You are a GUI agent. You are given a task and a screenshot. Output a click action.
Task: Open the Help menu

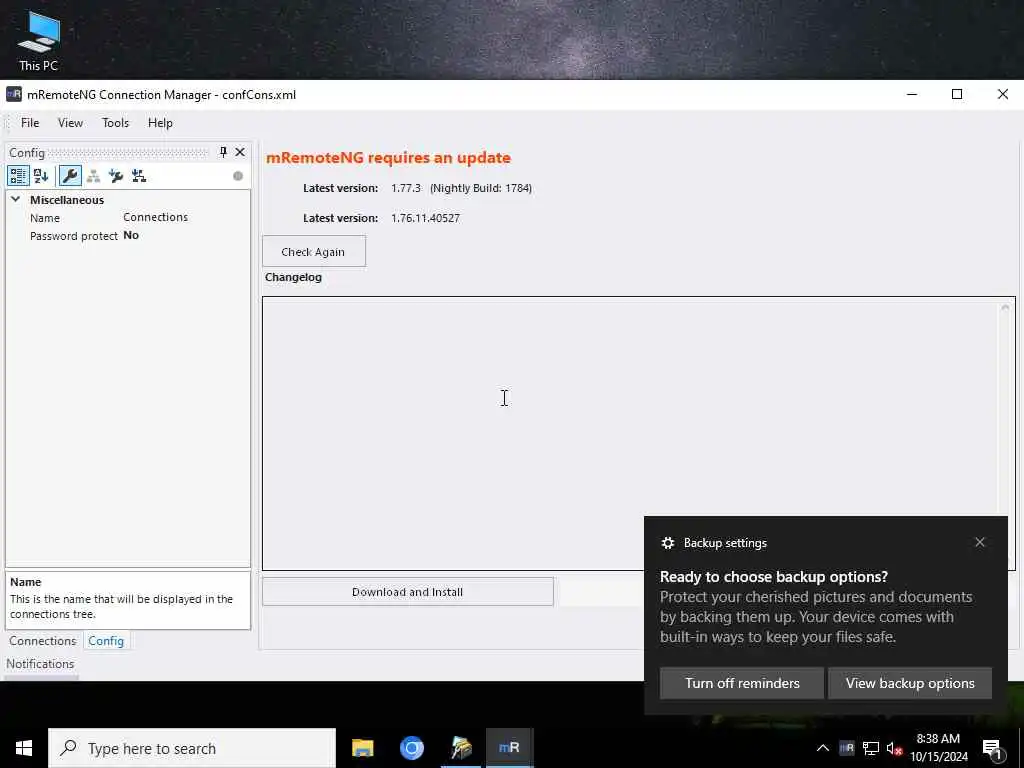pyautogui.click(x=160, y=123)
